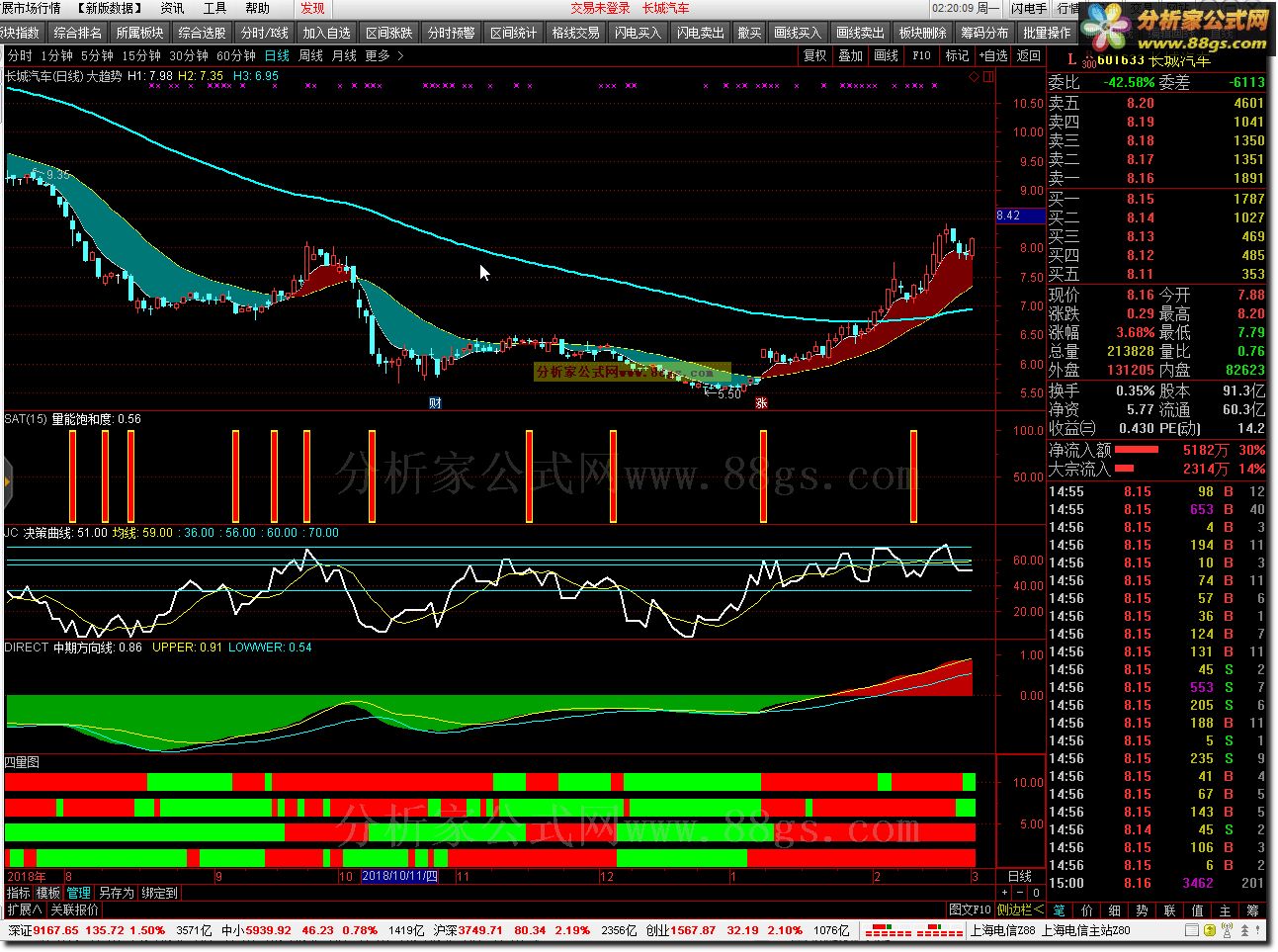Screen dimensions: 1278x952
Task: Click the double up-arrow status icon
Action: click(1242, 931)
